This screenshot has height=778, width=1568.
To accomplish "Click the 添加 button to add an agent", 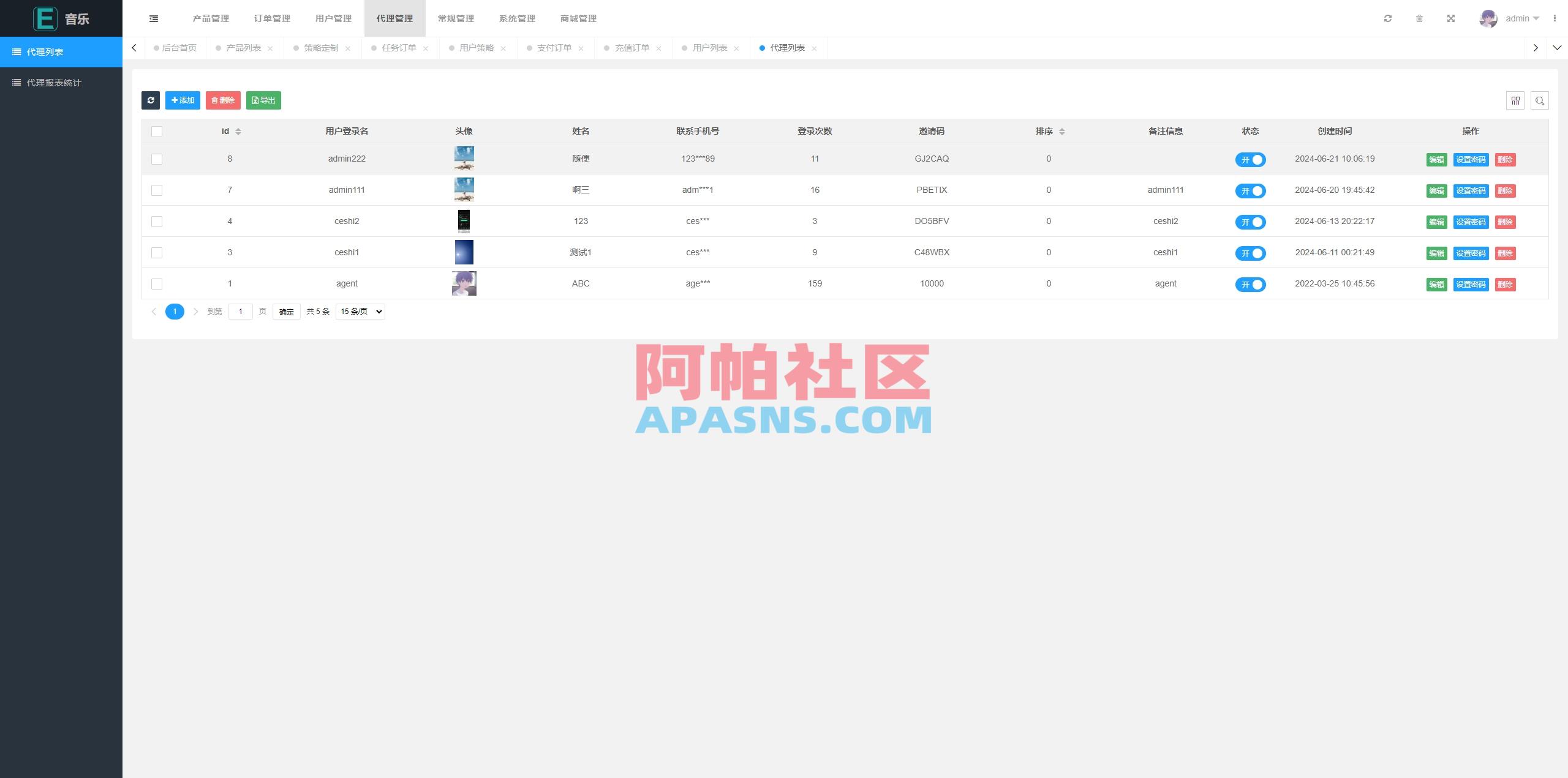I will point(182,100).
